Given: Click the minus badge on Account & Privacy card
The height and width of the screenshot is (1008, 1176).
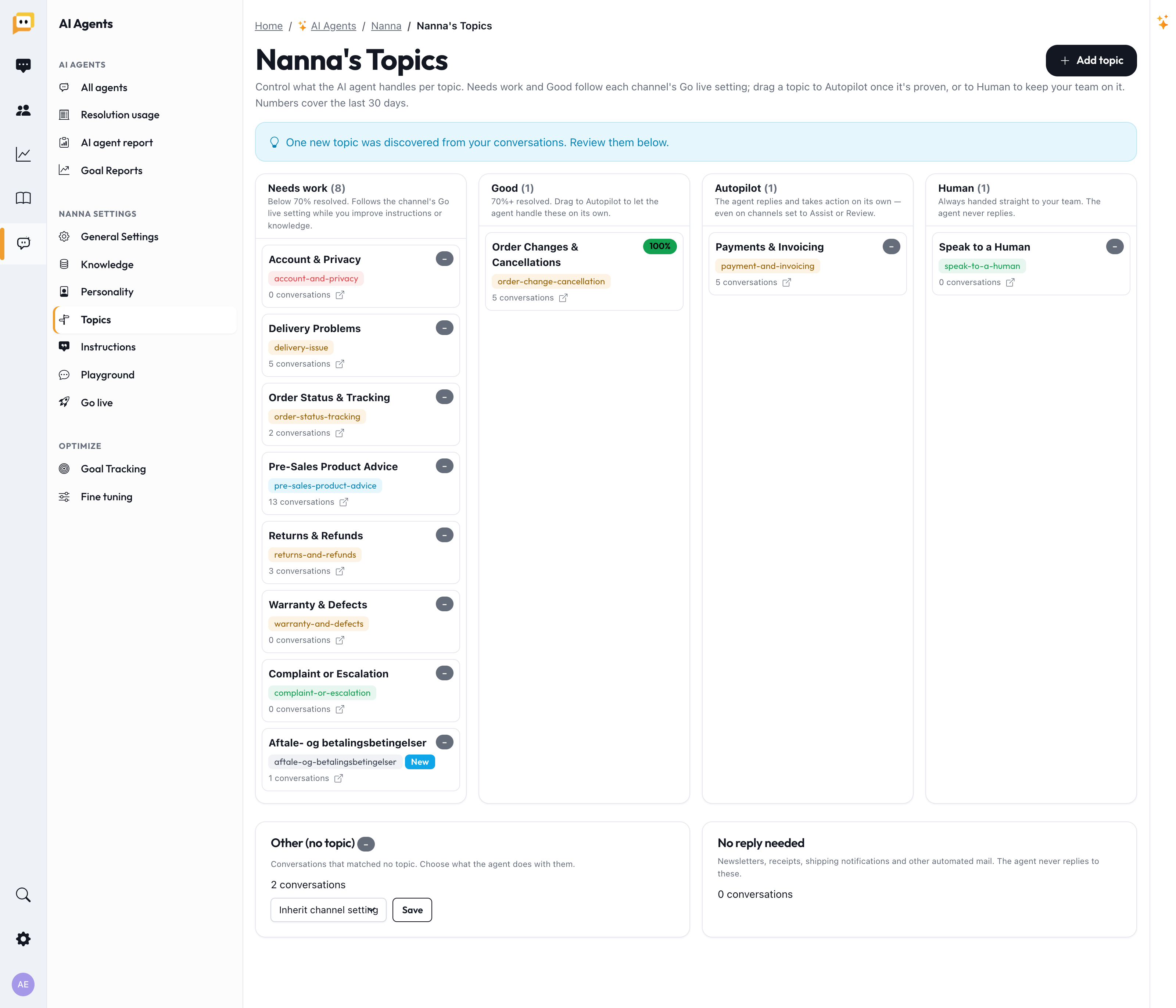Looking at the screenshot, I should [x=444, y=259].
